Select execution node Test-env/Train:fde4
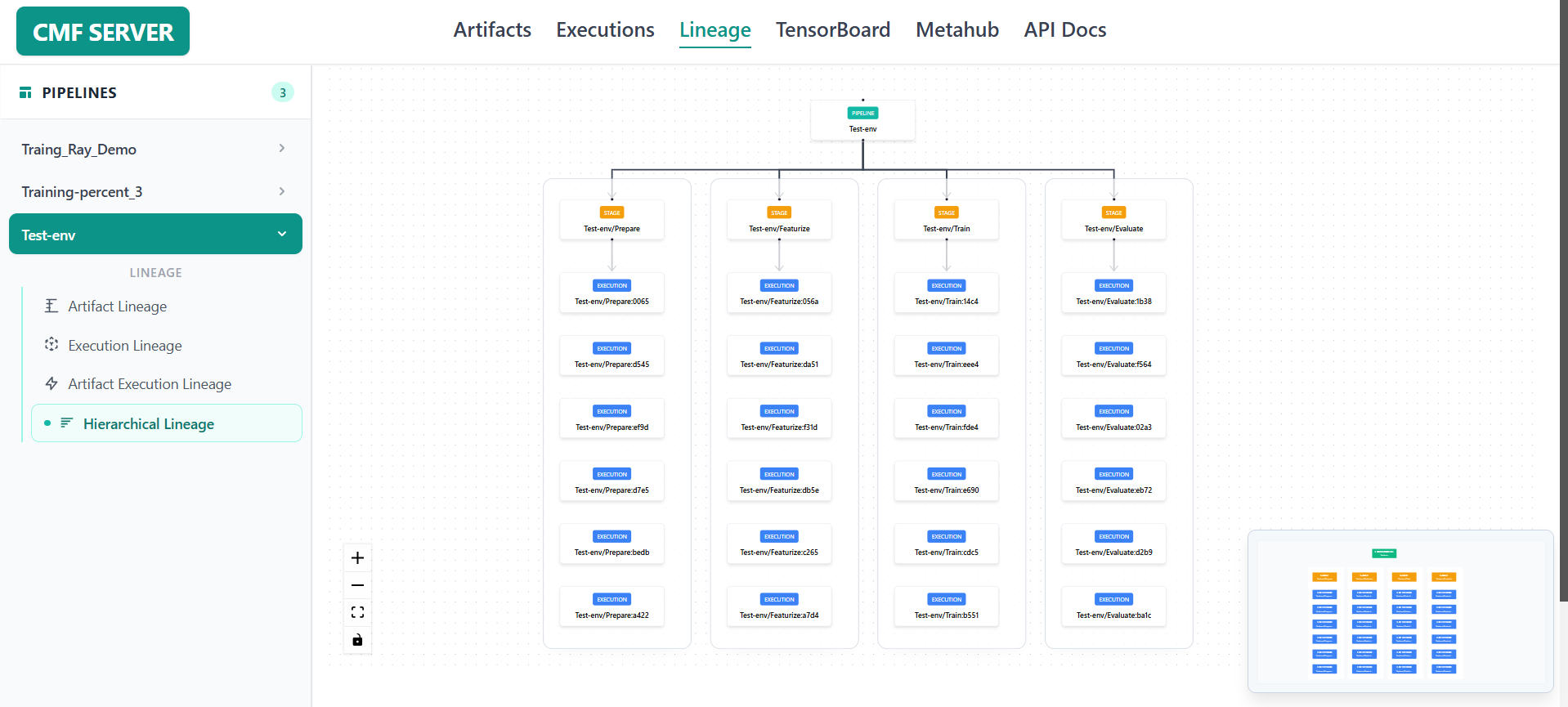 coord(947,418)
